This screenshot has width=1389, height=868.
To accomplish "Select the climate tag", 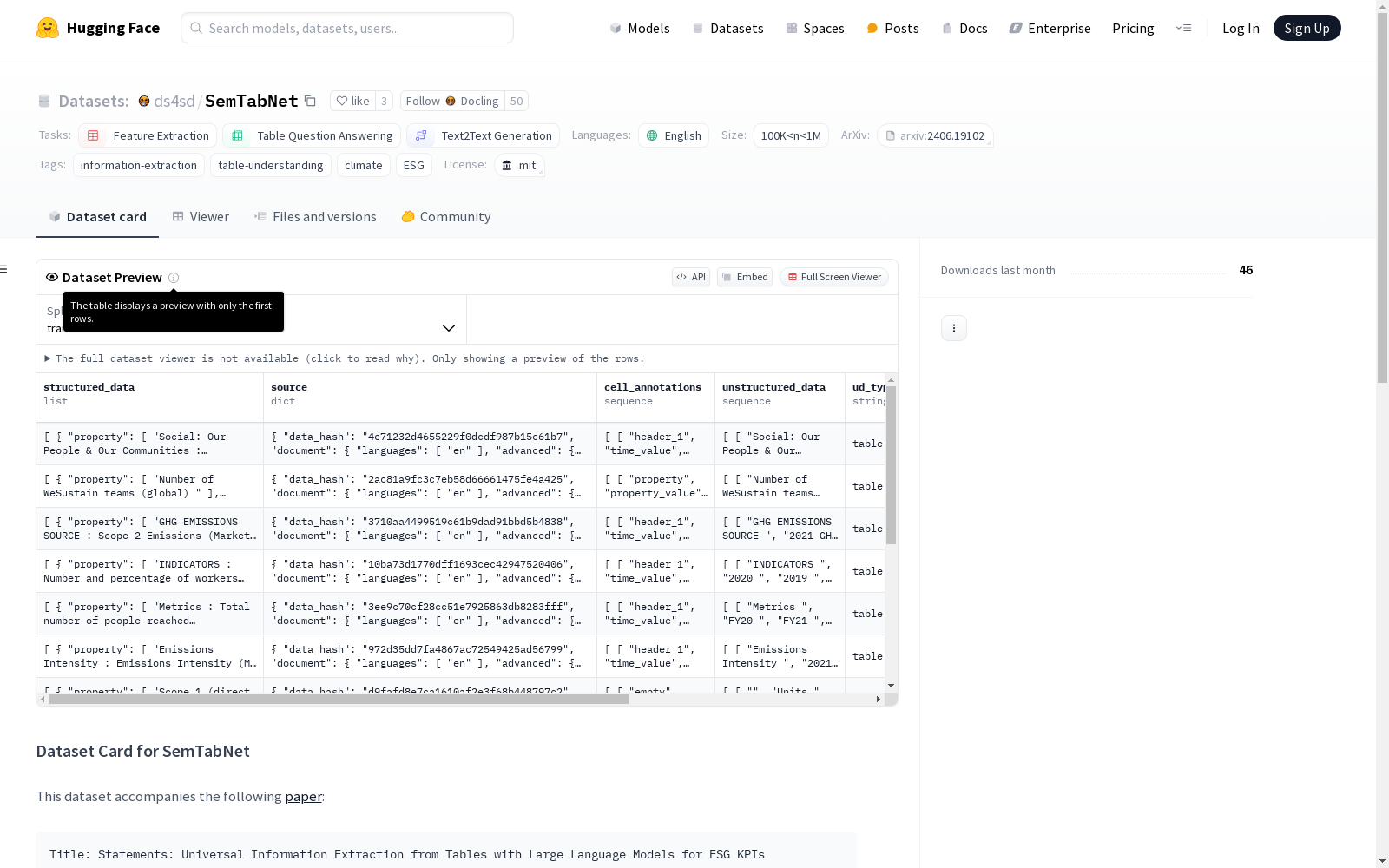I will coord(364,165).
